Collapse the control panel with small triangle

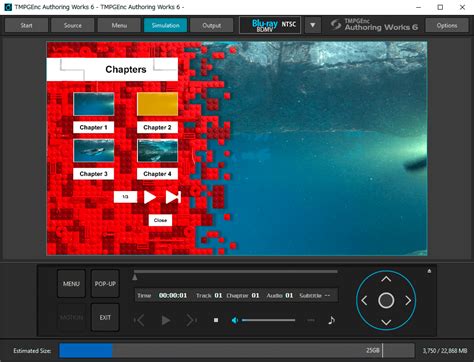429,271
